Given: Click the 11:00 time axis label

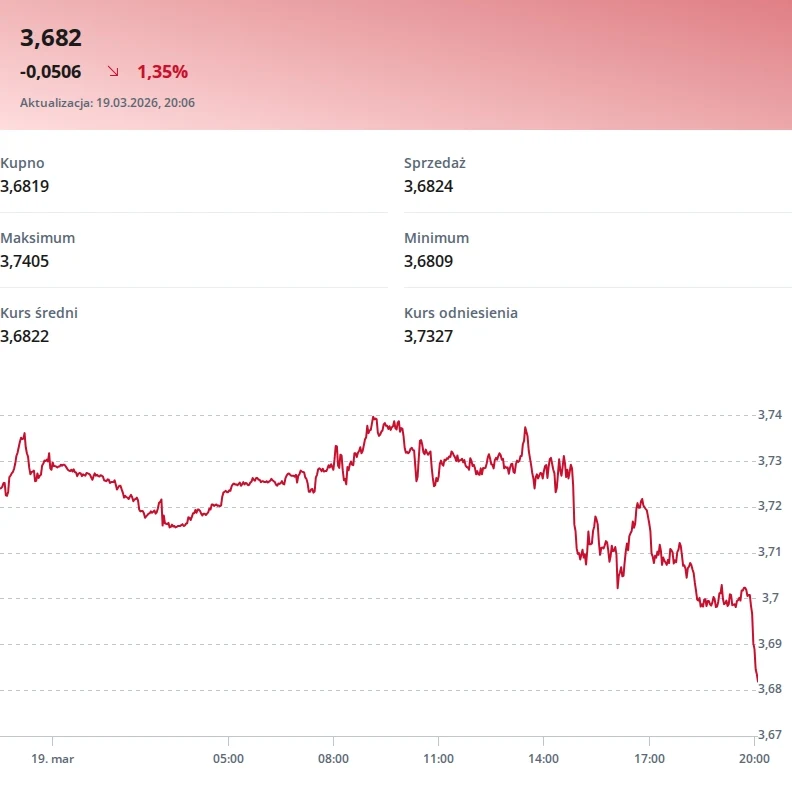Looking at the screenshot, I should pyautogui.click(x=439, y=759).
